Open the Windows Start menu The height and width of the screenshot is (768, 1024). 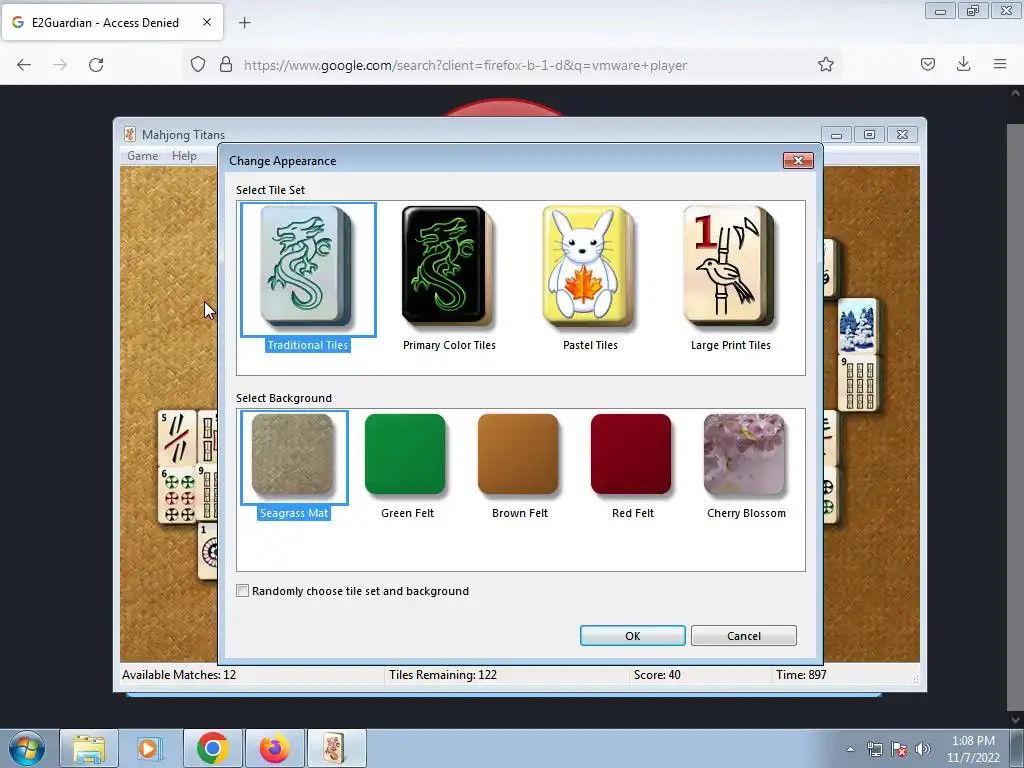27,748
